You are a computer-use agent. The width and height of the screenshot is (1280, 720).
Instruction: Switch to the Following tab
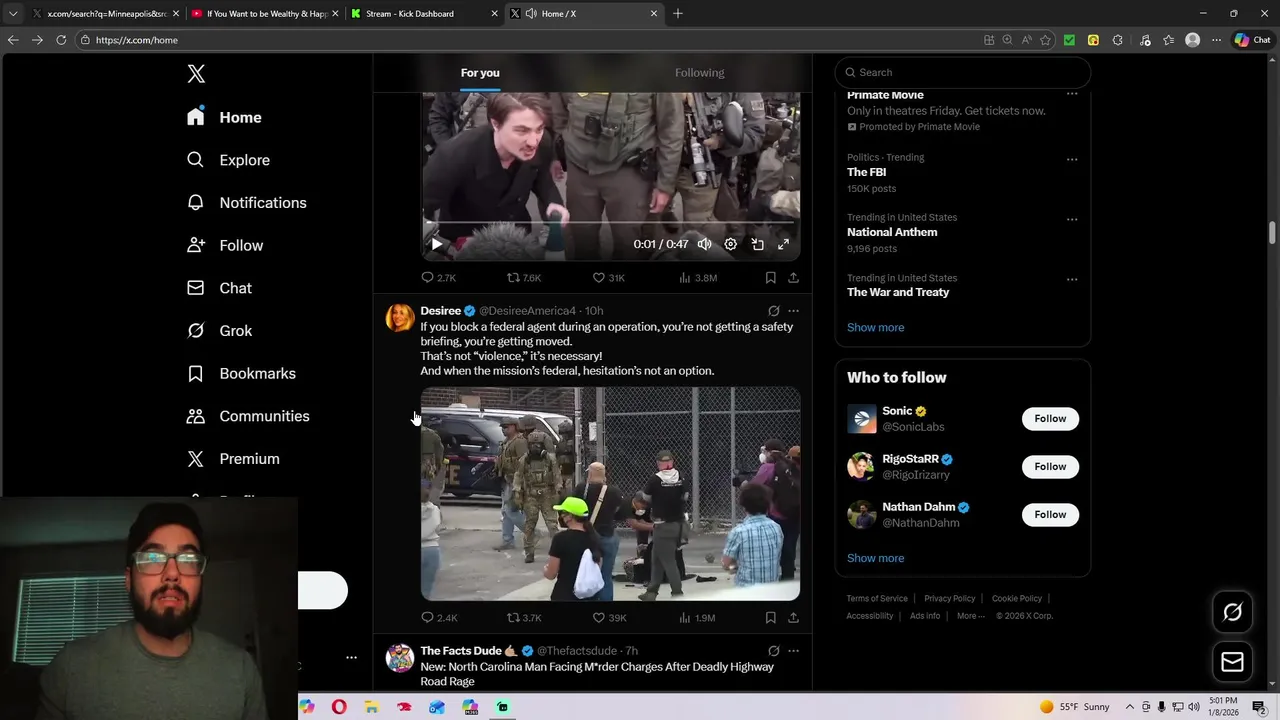click(700, 73)
